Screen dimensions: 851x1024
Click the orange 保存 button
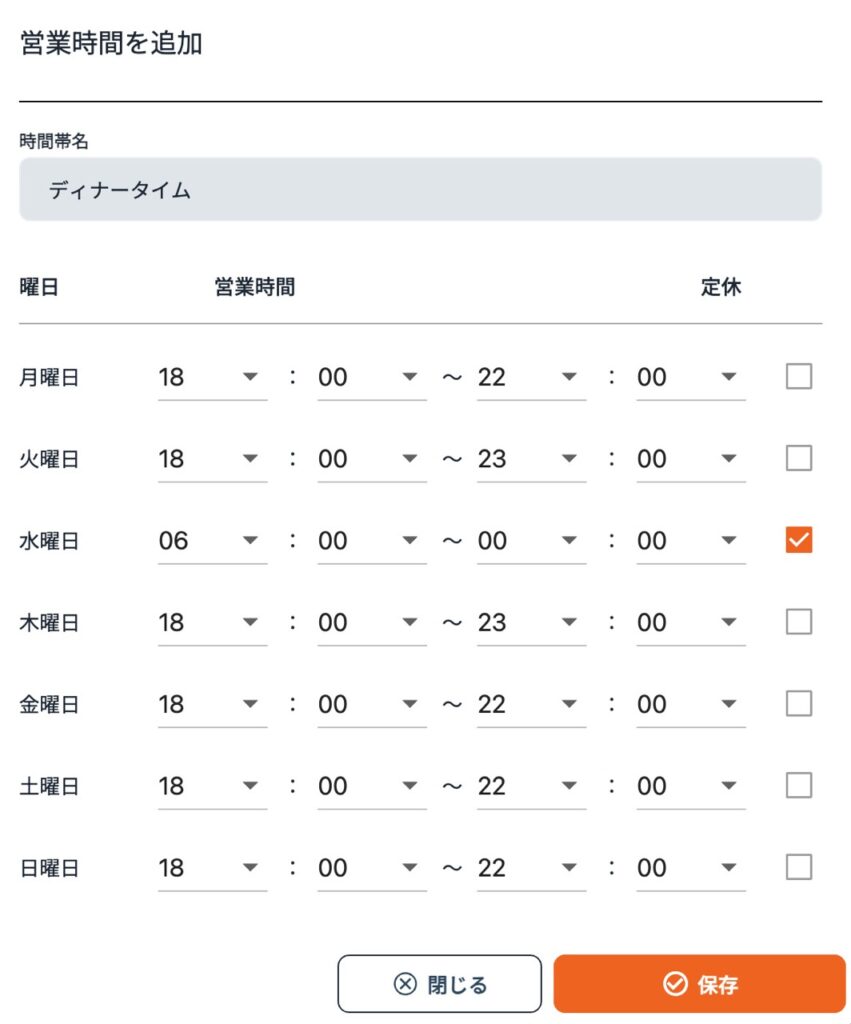click(699, 984)
